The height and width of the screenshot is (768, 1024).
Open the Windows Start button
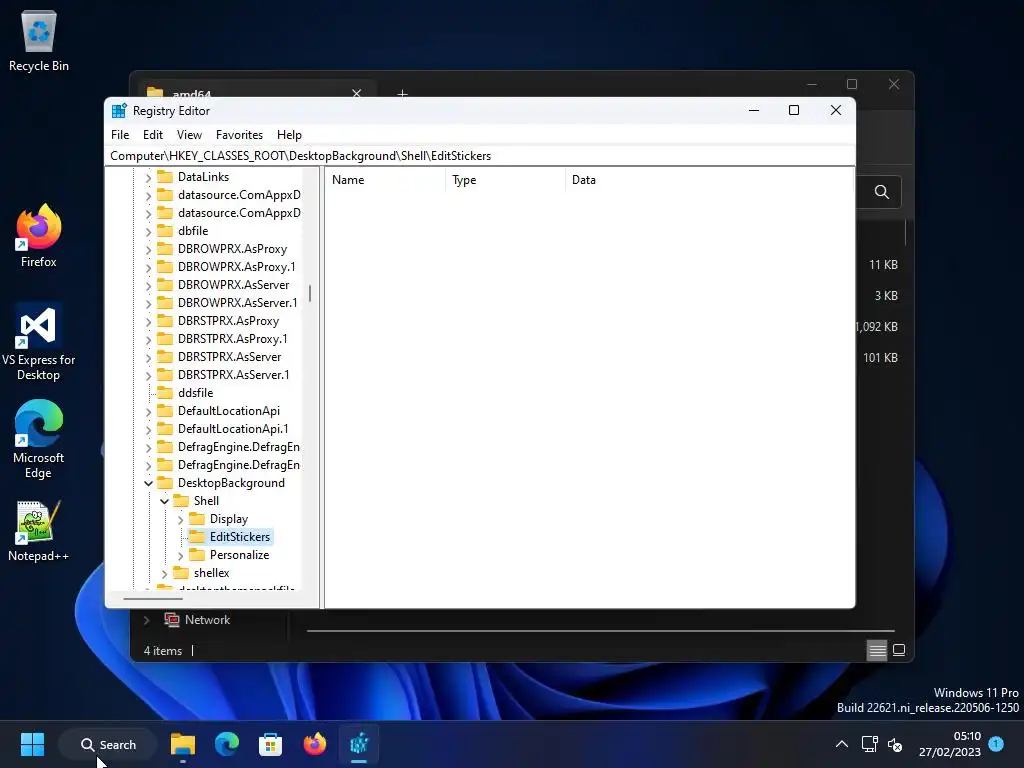(32, 744)
